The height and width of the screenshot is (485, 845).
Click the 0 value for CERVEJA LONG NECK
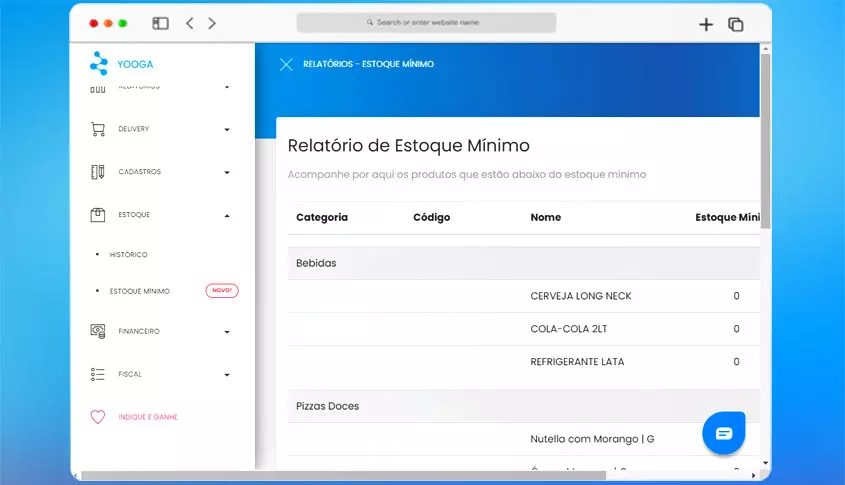(736, 296)
